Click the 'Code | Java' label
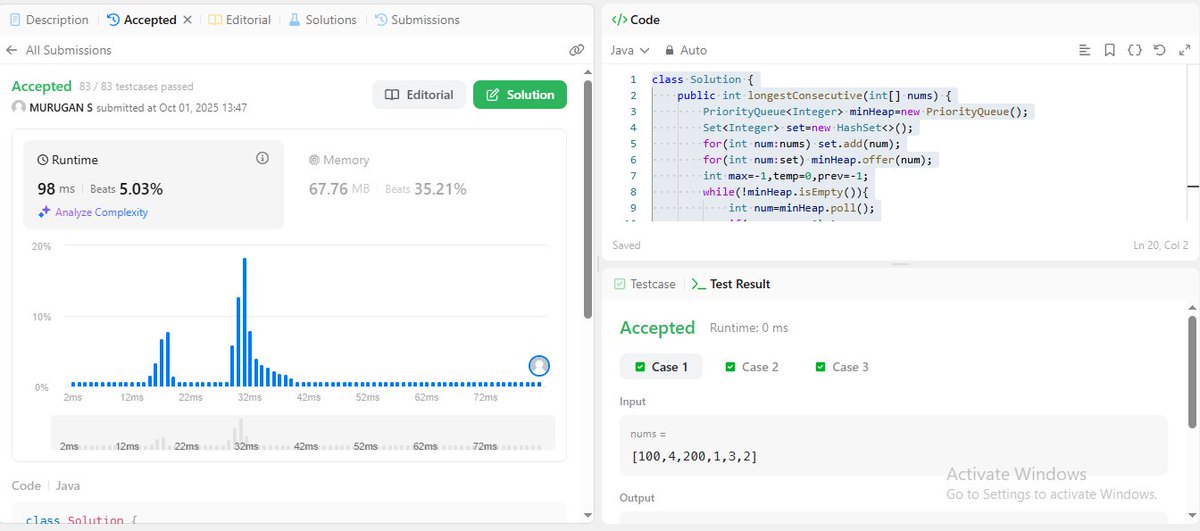Screen dimensions: 1200x531 (46, 485)
